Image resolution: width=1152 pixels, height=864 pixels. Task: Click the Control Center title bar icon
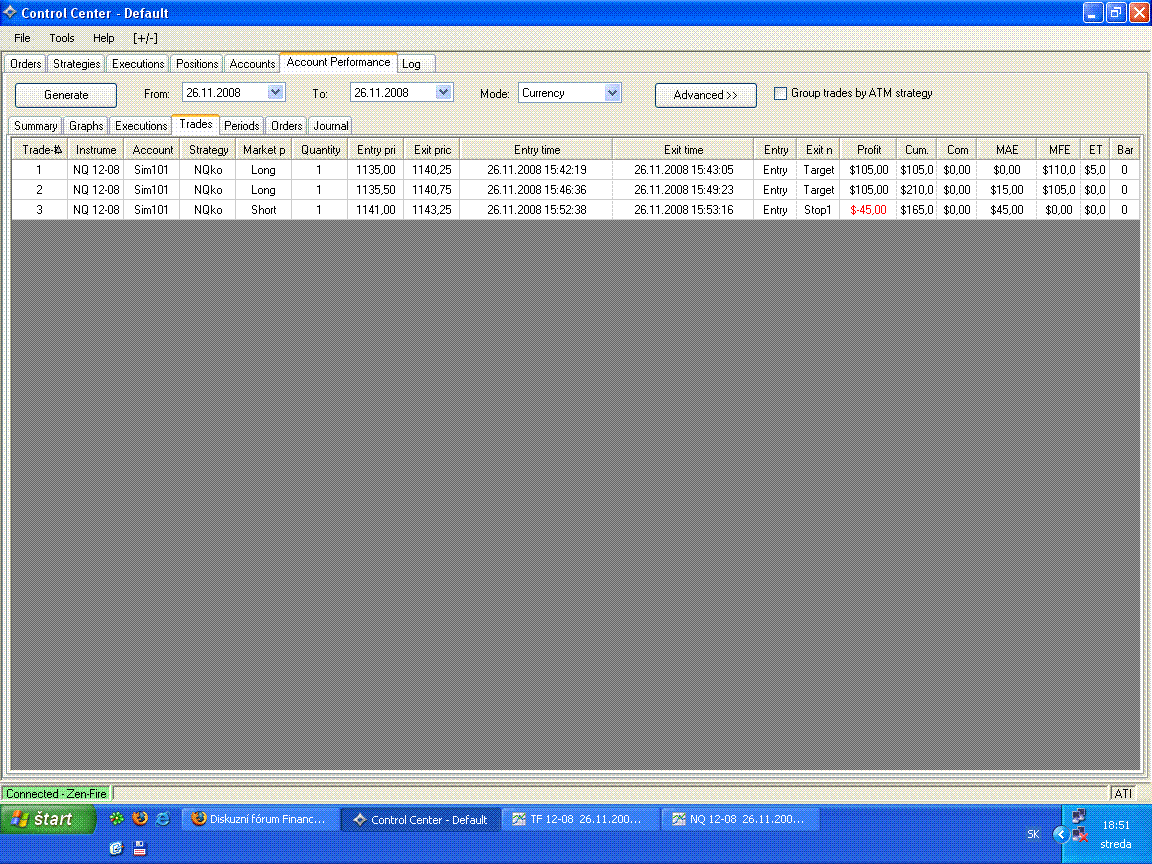(x=10, y=12)
